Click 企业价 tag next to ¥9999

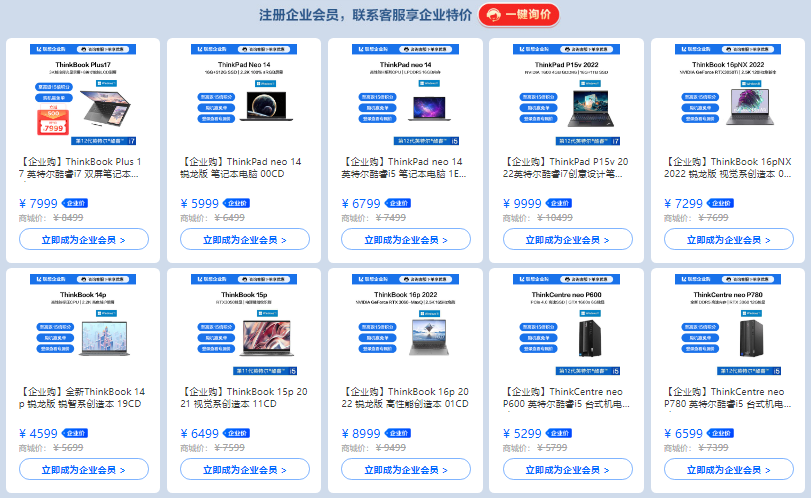click(x=559, y=203)
